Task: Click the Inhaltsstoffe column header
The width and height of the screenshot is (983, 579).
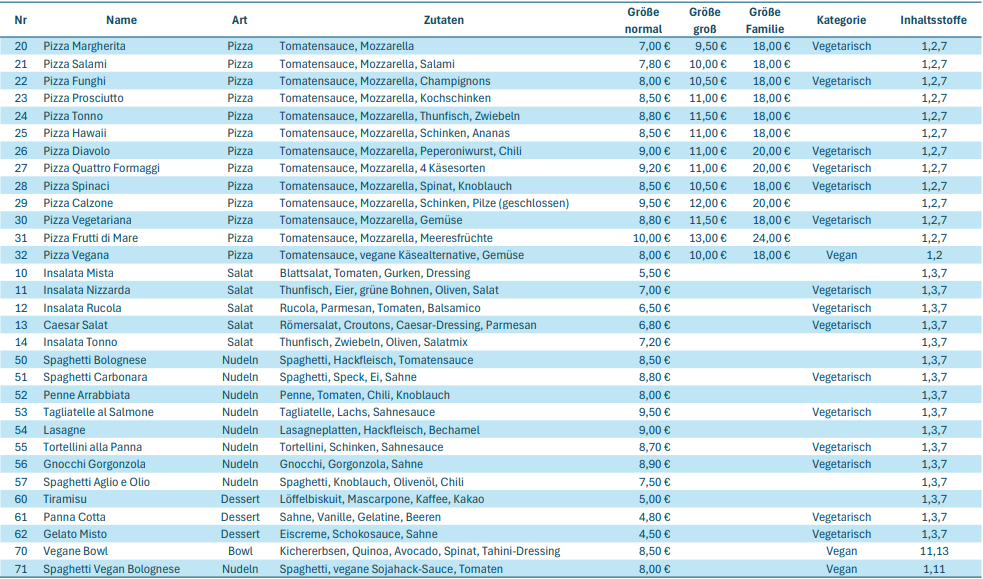Action: click(x=933, y=20)
